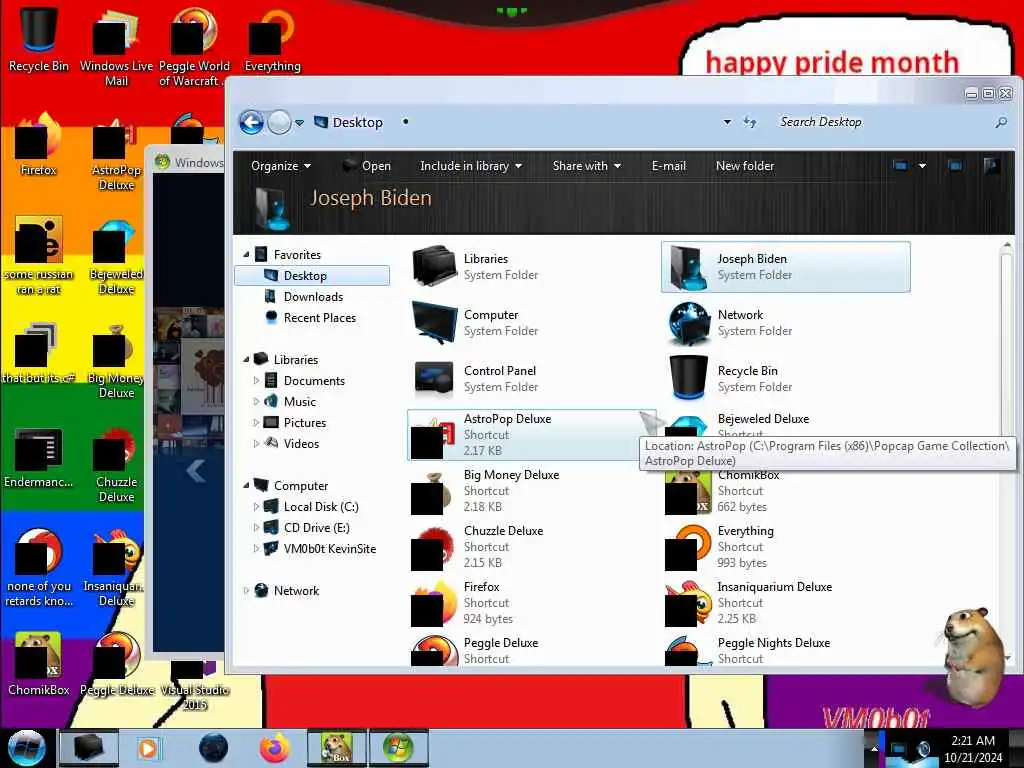Click the ChomikBox desktop icon
The width and height of the screenshot is (1024, 768).
point(39,662)
